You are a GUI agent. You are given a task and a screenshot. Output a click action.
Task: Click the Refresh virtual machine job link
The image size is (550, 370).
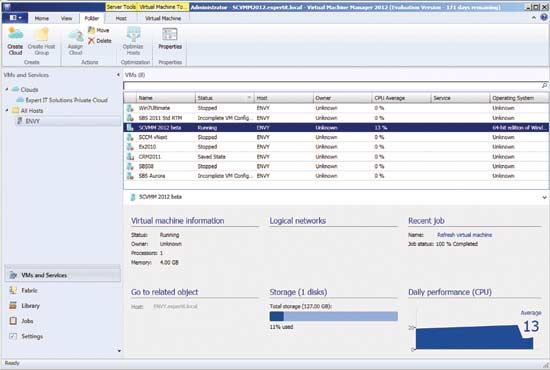coord(464,235)
